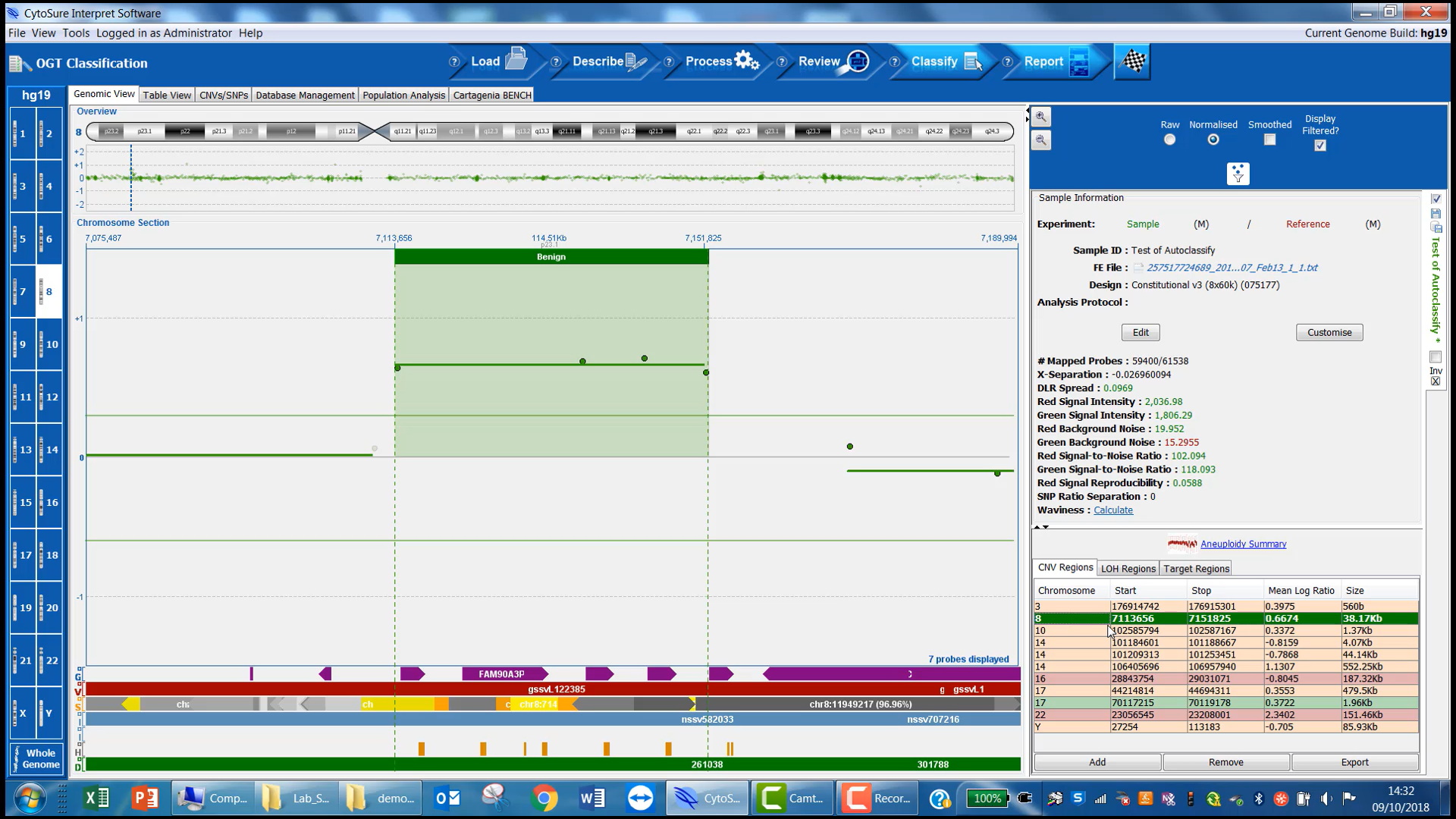1456x819 pixels.
Task: Click the floppy disk save icon on right edge
Action: pyautogui.click(x=1436, y=214)
